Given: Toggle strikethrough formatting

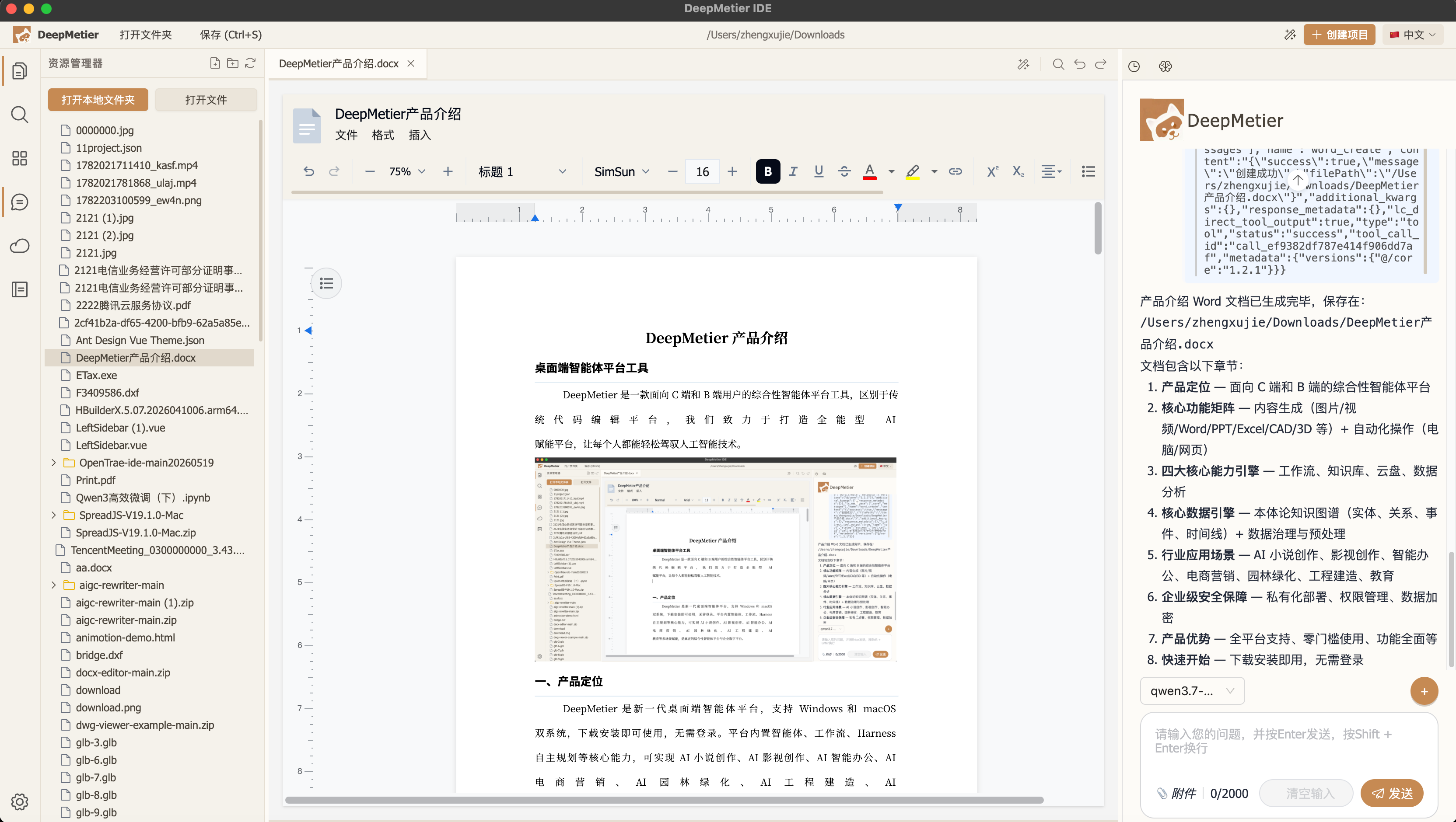Looking at the screenshot, I should coord(844,171).
